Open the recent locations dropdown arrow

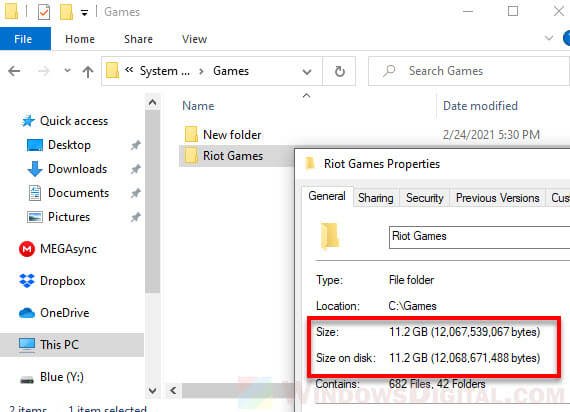67,70
